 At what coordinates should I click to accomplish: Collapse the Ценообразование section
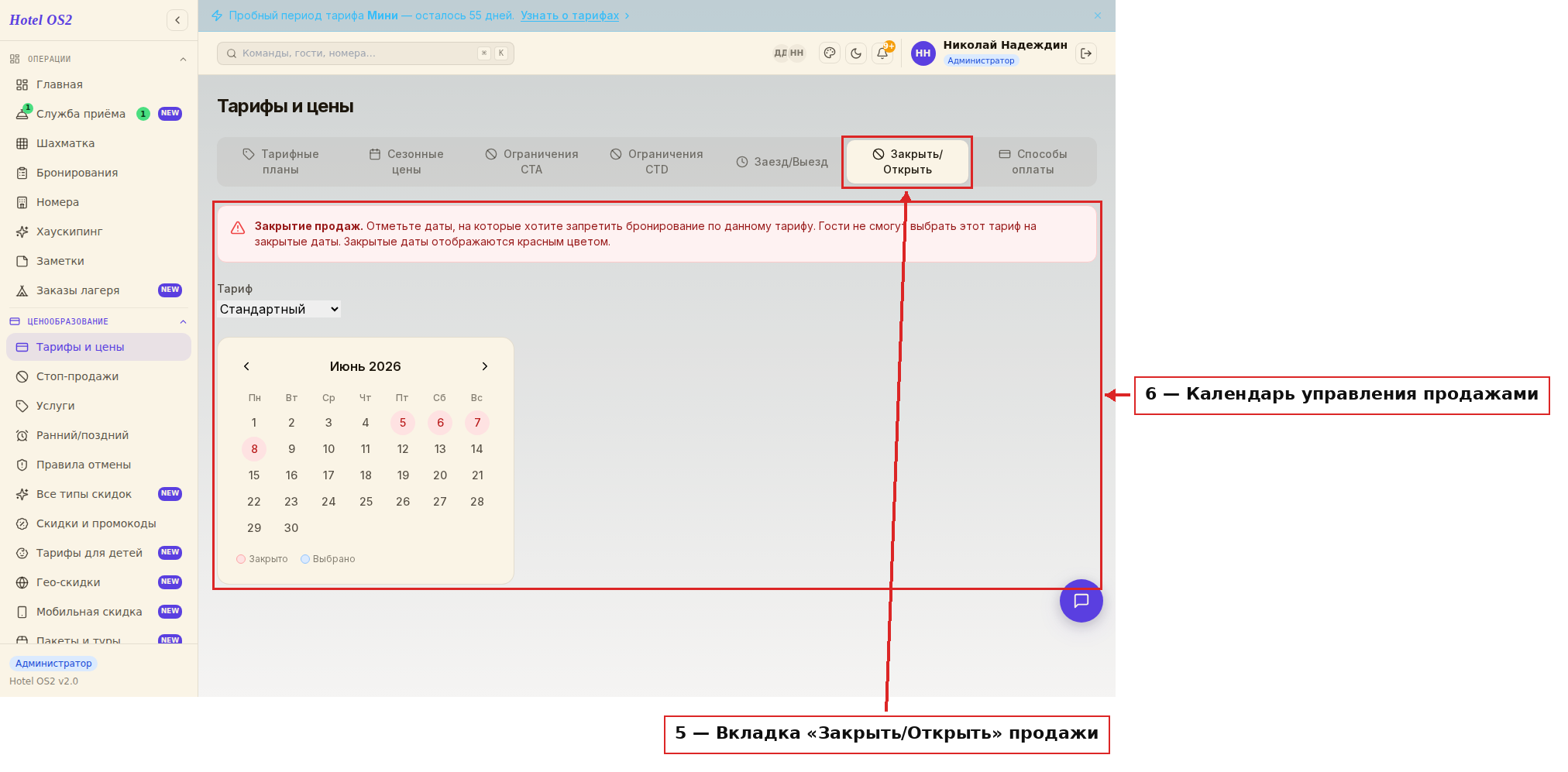(x=98, y=321)
